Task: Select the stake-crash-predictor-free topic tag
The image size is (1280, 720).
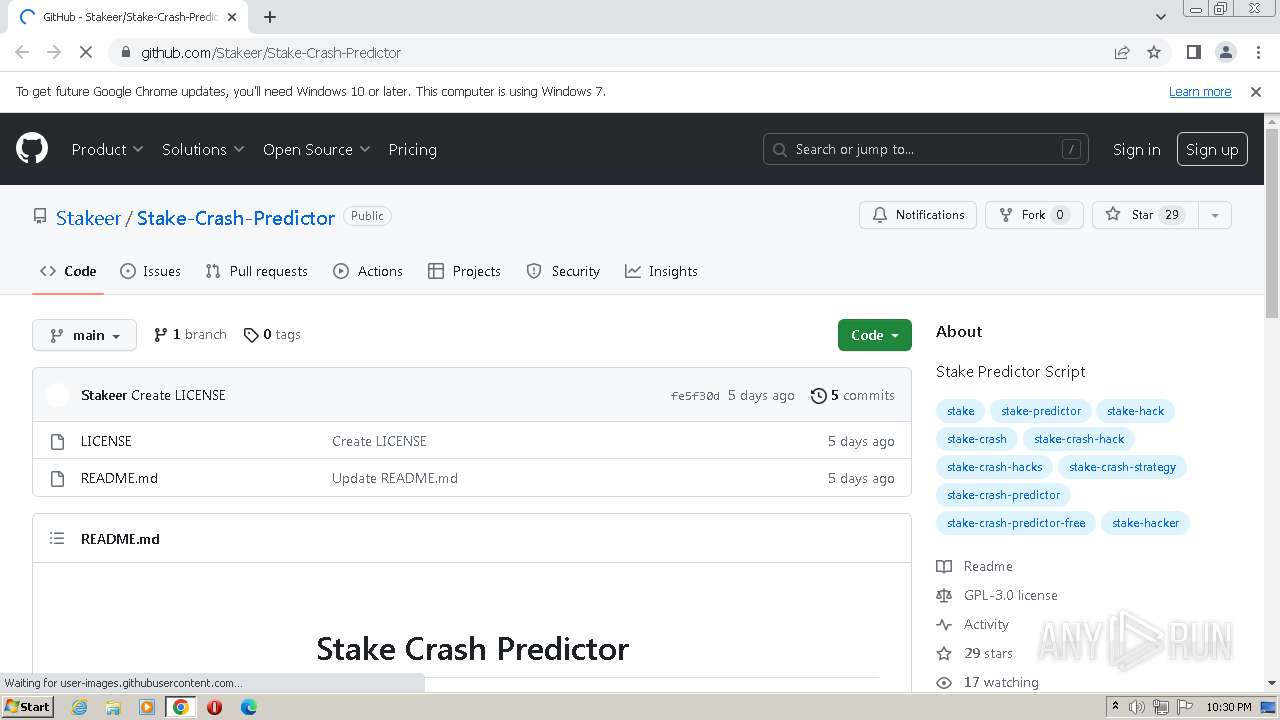Action: pos(1016,523)
